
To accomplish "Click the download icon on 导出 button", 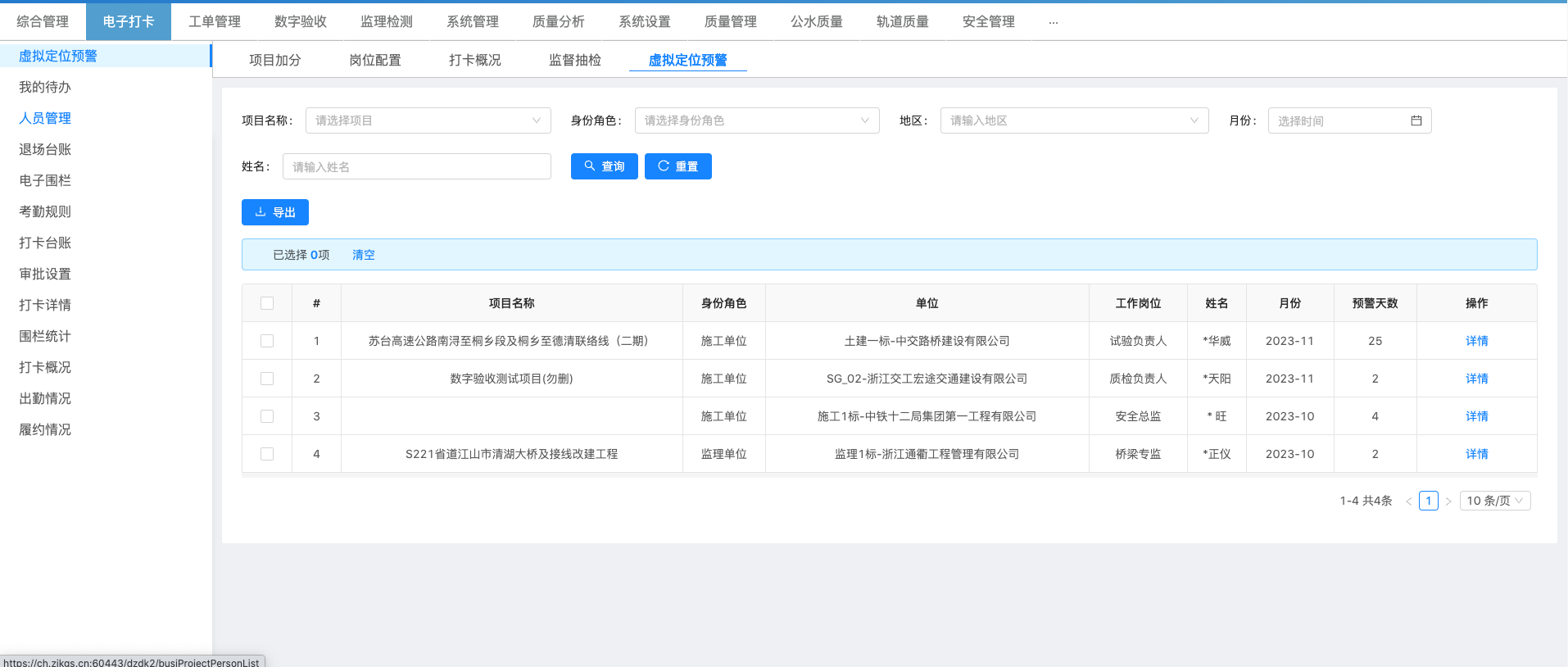I will pyautogui.click(x=261, y=211).
